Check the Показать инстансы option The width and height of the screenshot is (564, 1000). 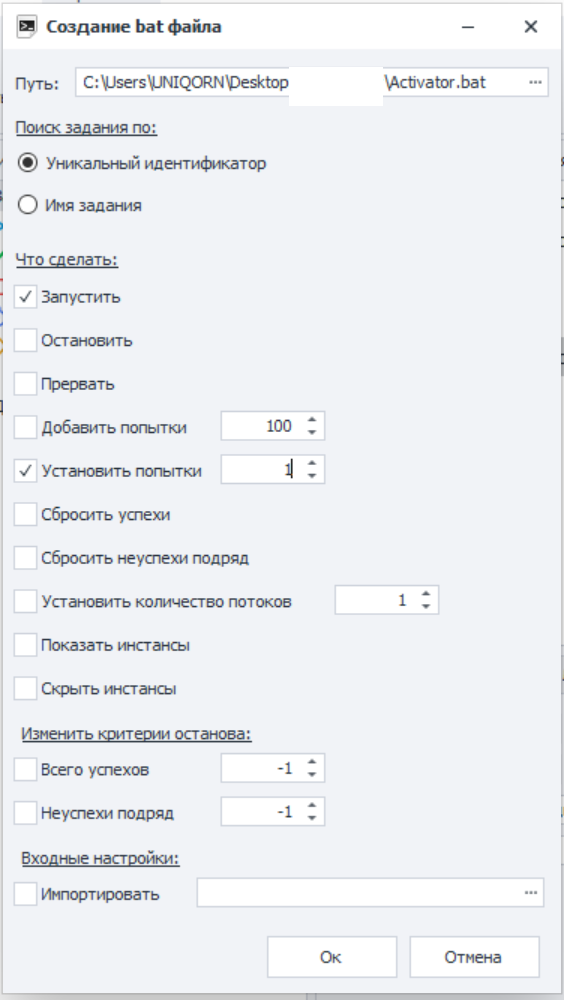26,645
